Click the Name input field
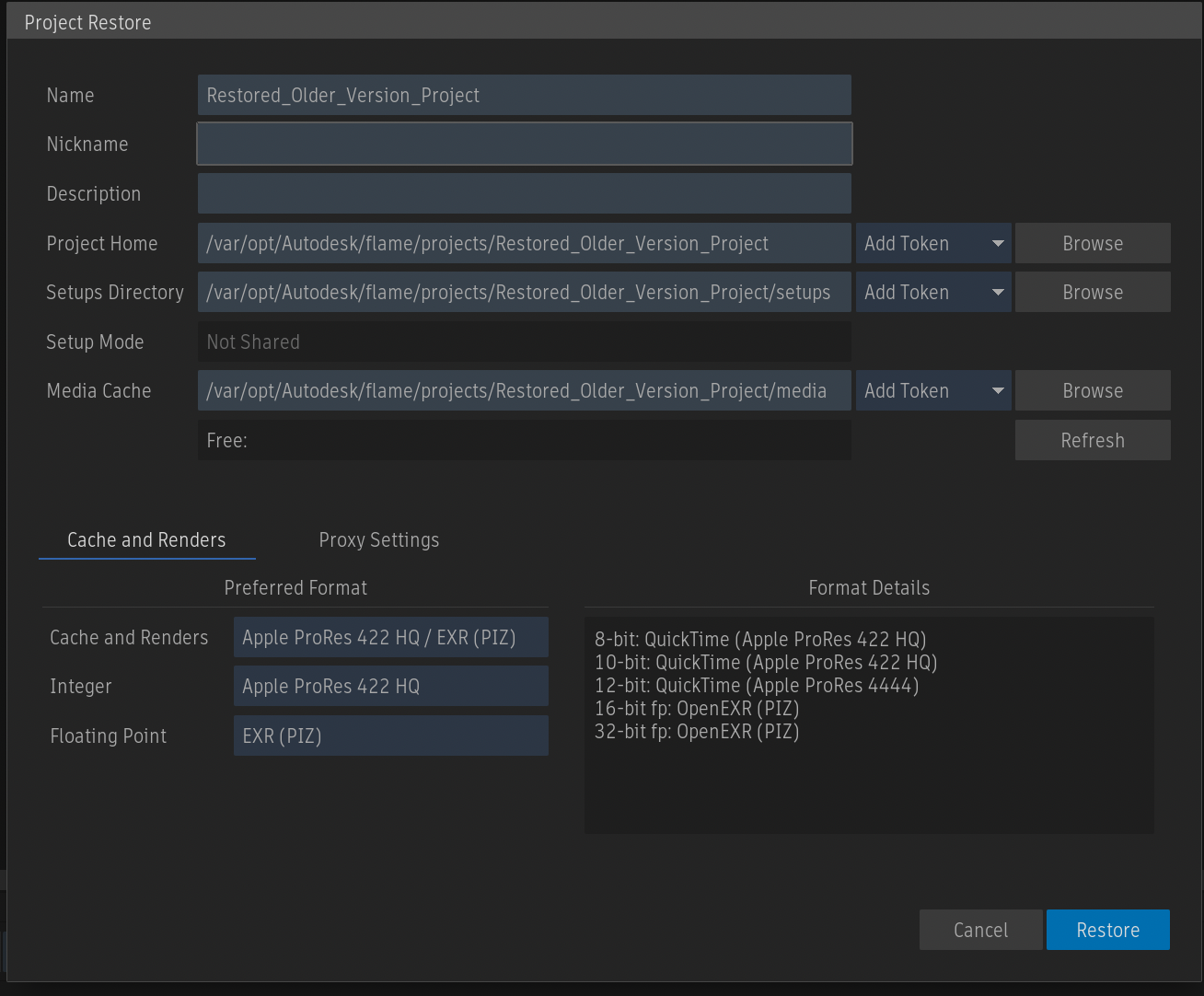 coord(524,96)
